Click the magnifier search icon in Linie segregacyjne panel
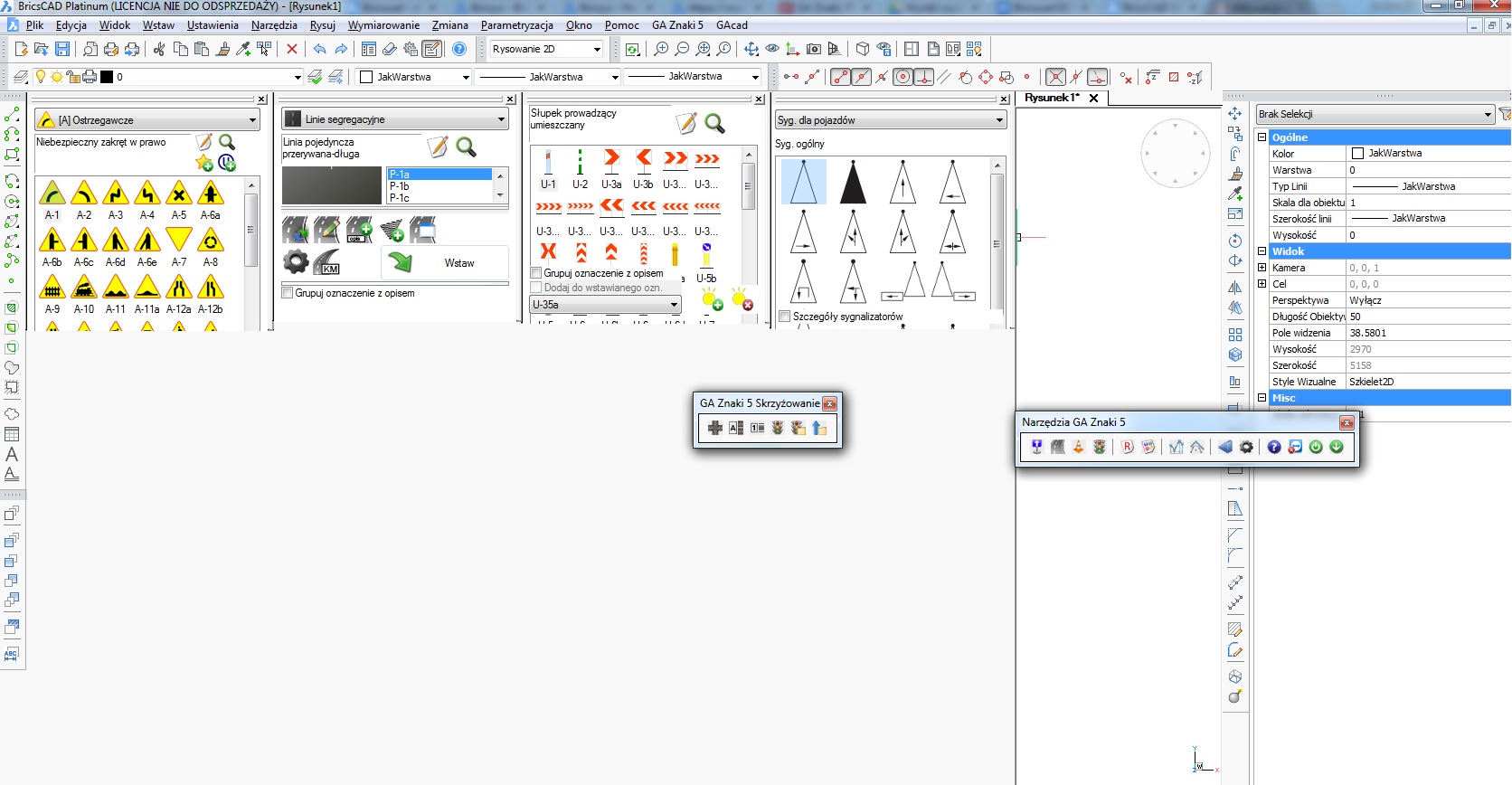1512x785 pixels. click(466, 147)
